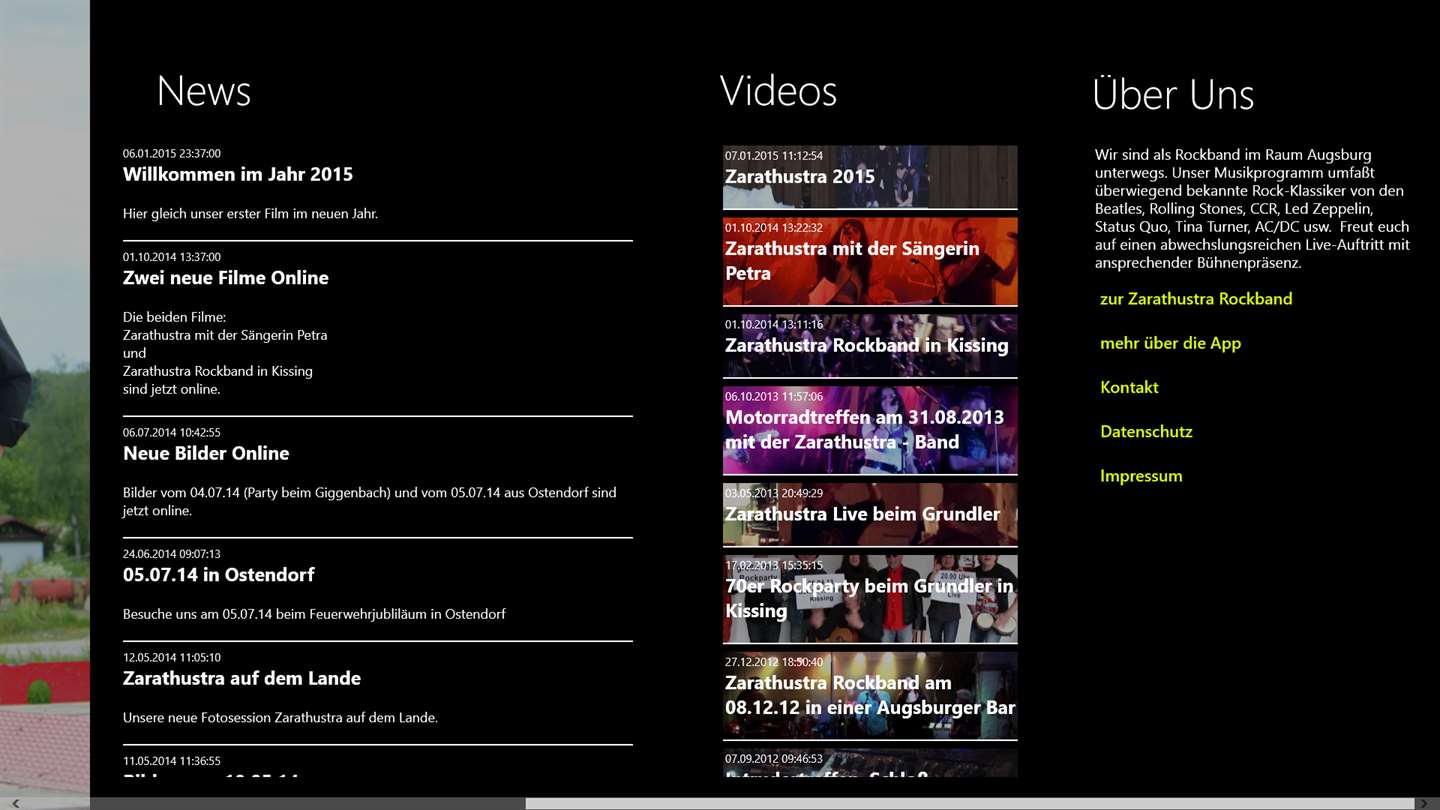Click the horizontal scrollbar thumb at the bottom
This screenshot has height=810, width=1440.
(971, 803)
